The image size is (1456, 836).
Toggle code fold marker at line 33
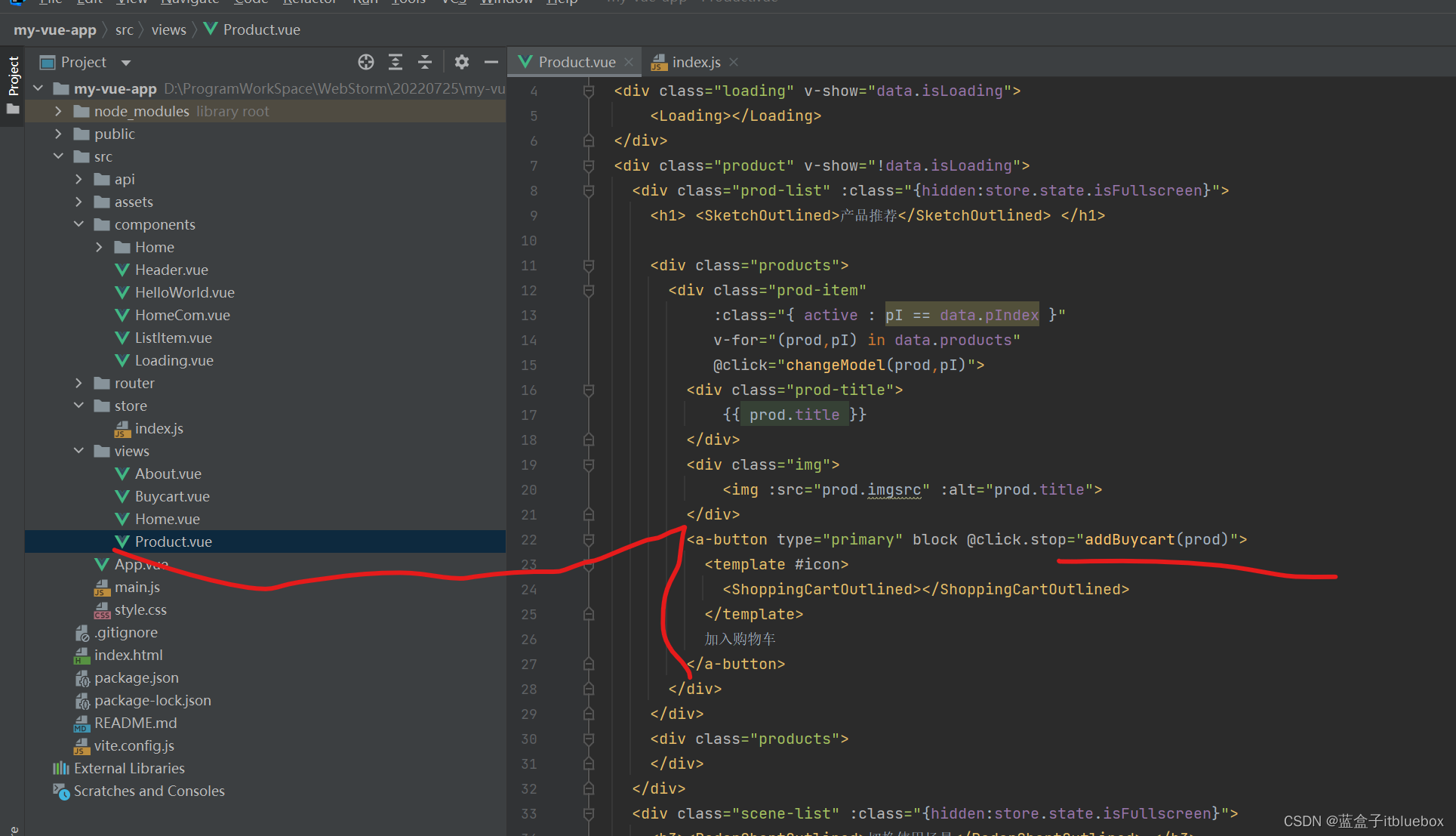589,813
